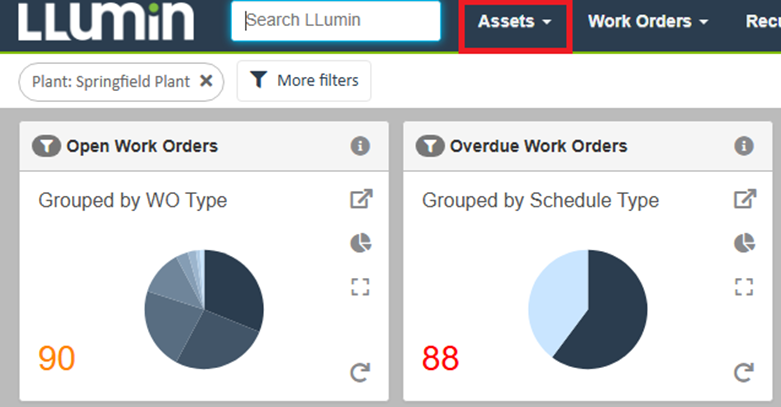Open info for Overdue Work Orders widget
781x407 pixels.
(x=744, y=146)
